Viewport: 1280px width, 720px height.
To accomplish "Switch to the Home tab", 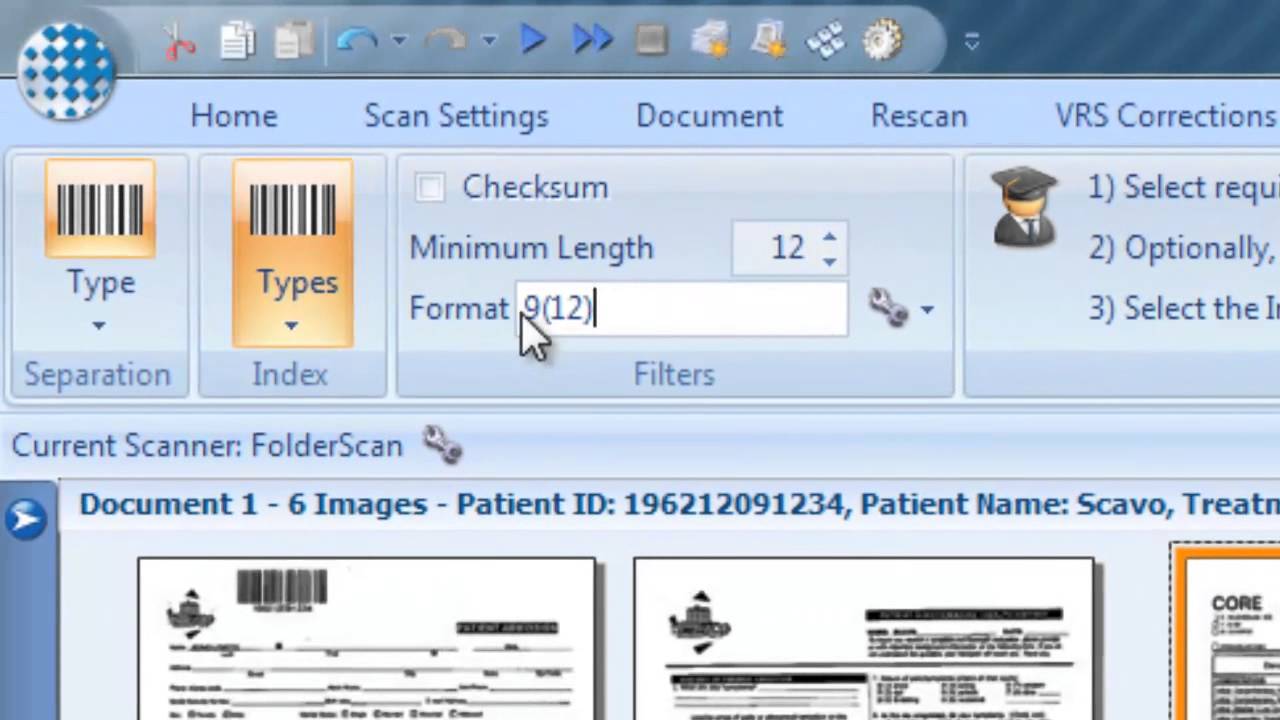I will [234, 116].
